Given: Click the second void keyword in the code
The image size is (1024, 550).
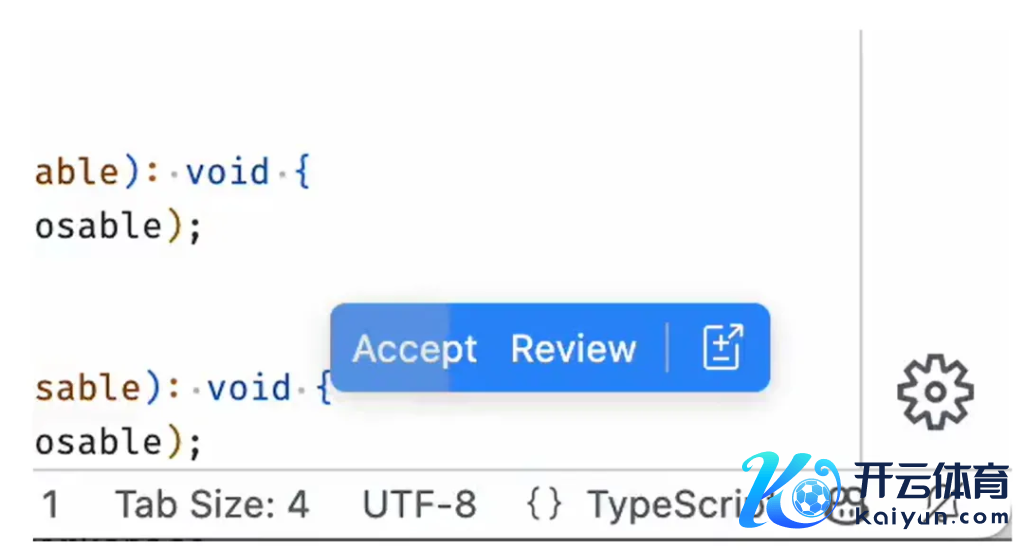Looking at the screenshot, I should [x=249, y=387].
